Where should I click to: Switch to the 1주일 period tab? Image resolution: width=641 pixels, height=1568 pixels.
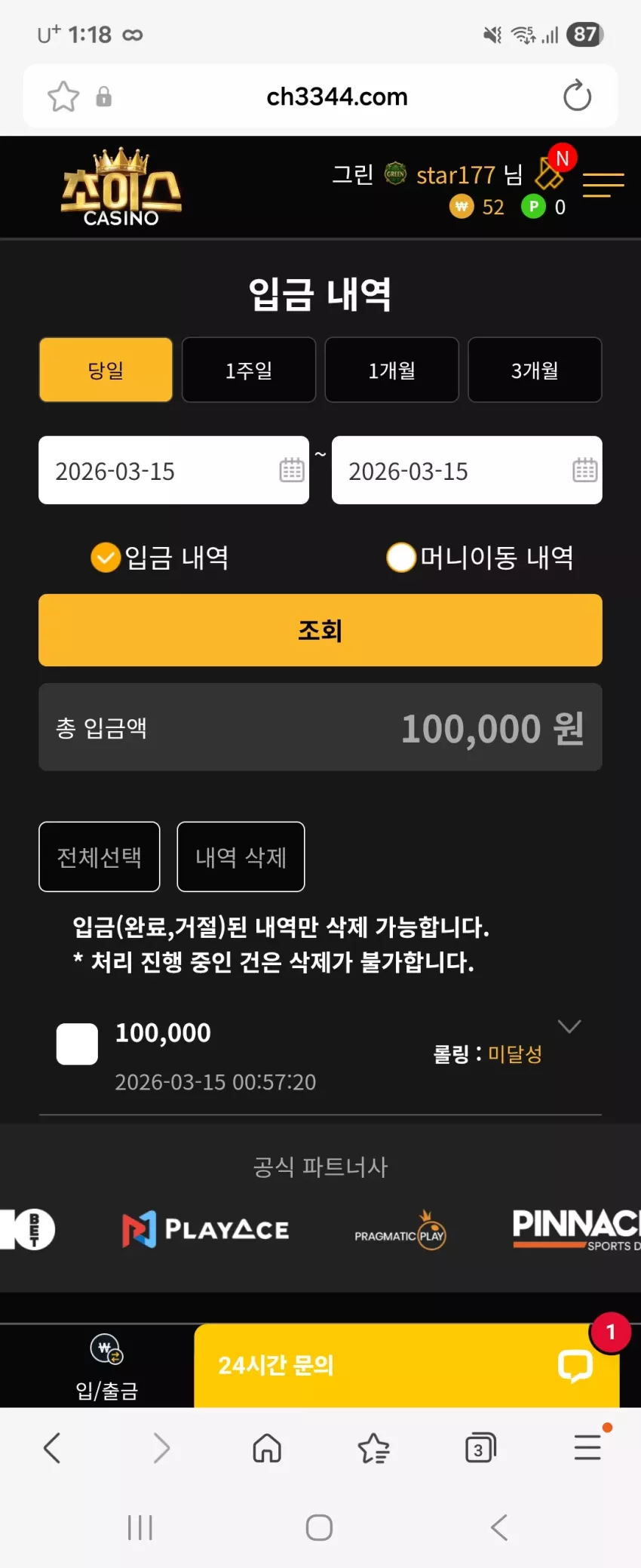coord(249,370)
